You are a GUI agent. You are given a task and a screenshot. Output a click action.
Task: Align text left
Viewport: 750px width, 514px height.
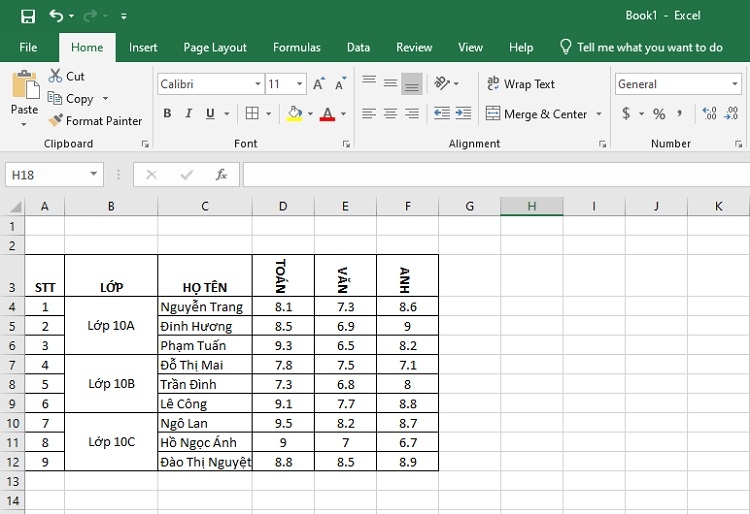coord(369,113)
